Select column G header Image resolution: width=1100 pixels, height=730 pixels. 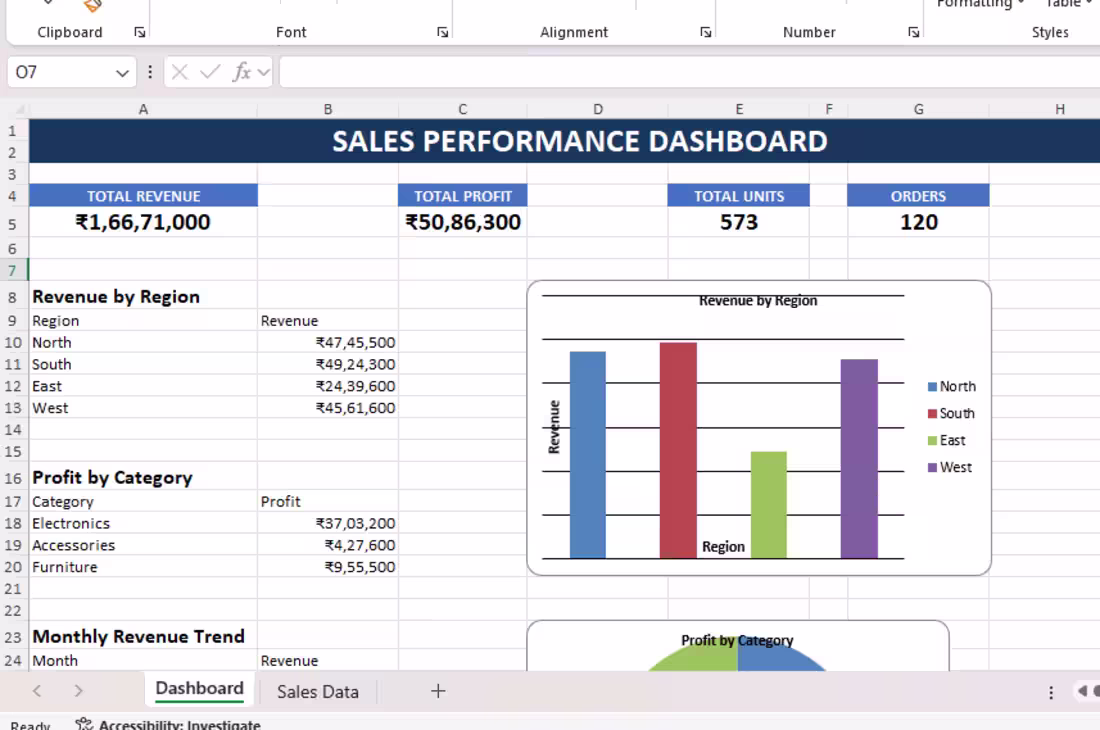coord(918,109)
